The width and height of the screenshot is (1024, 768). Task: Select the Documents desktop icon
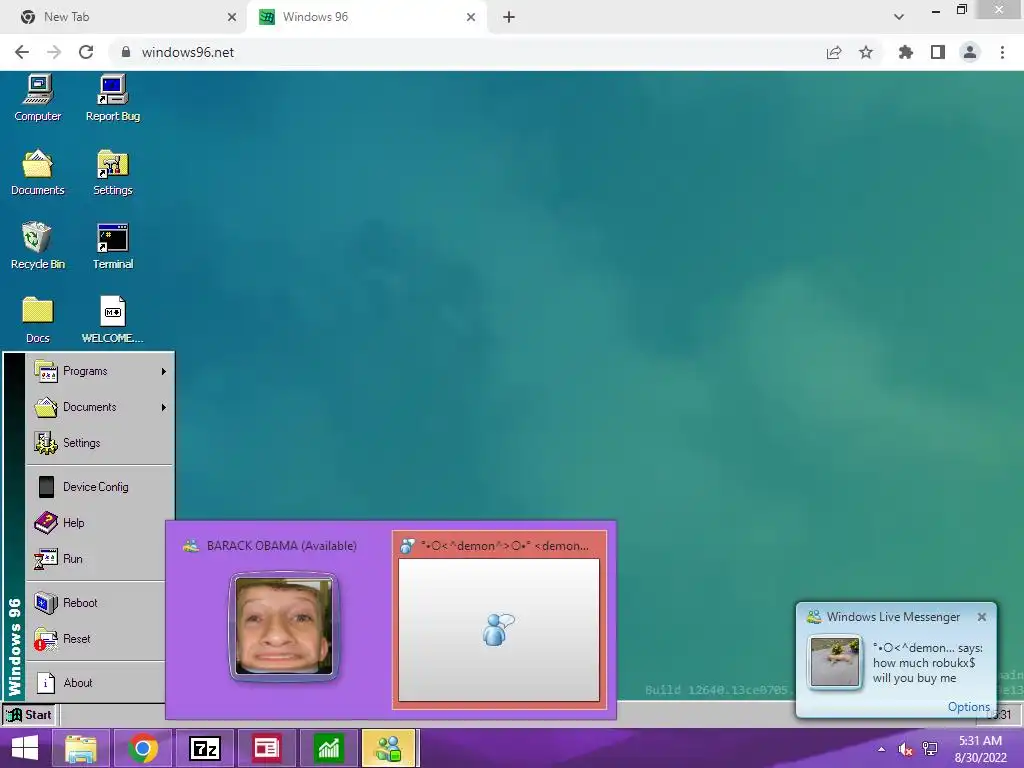[x=37, y=172]
